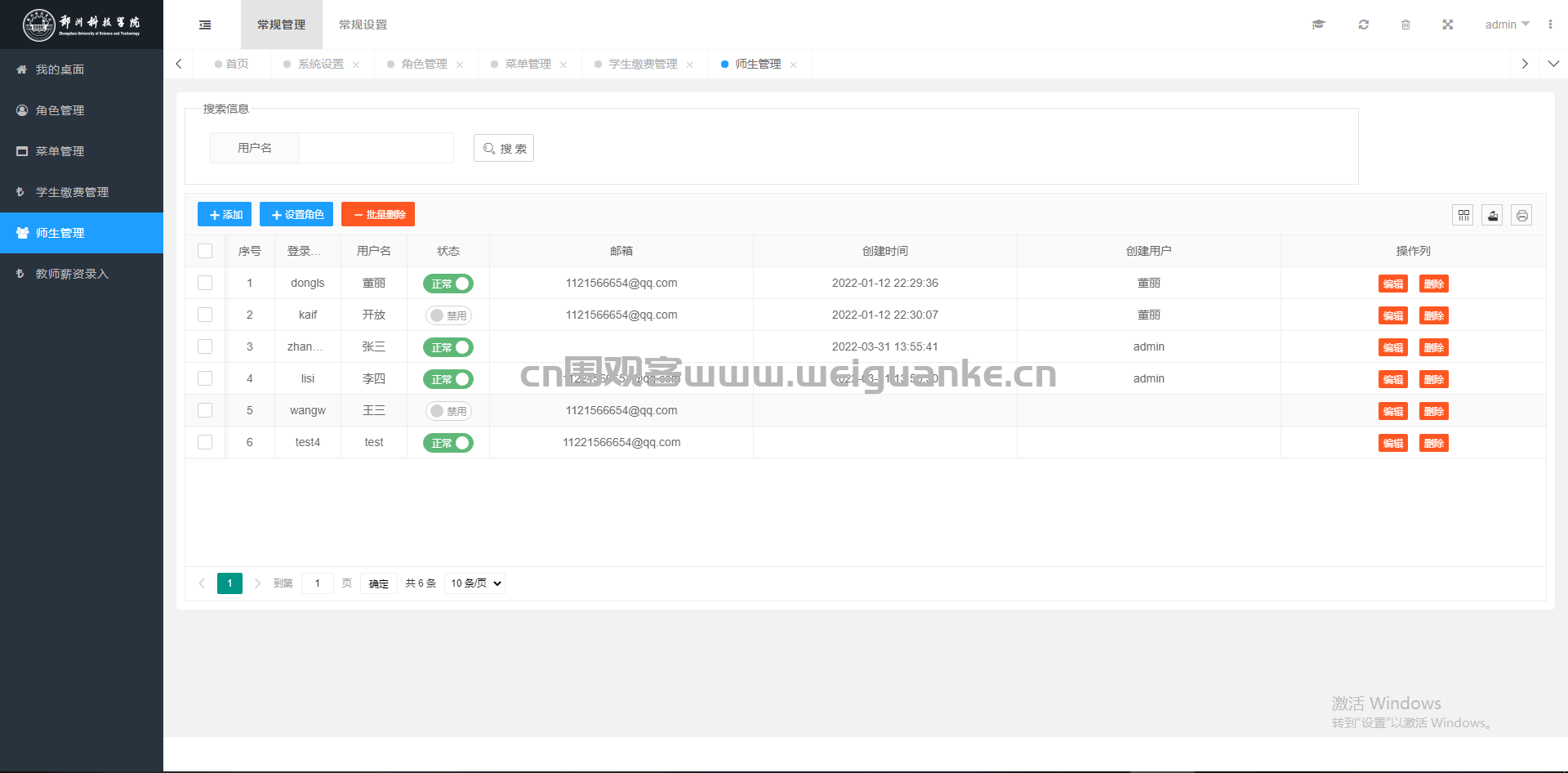Collapse the sidebar with the menu fold icon
This screenshot has width=1568, height=773.
(205, 25)
